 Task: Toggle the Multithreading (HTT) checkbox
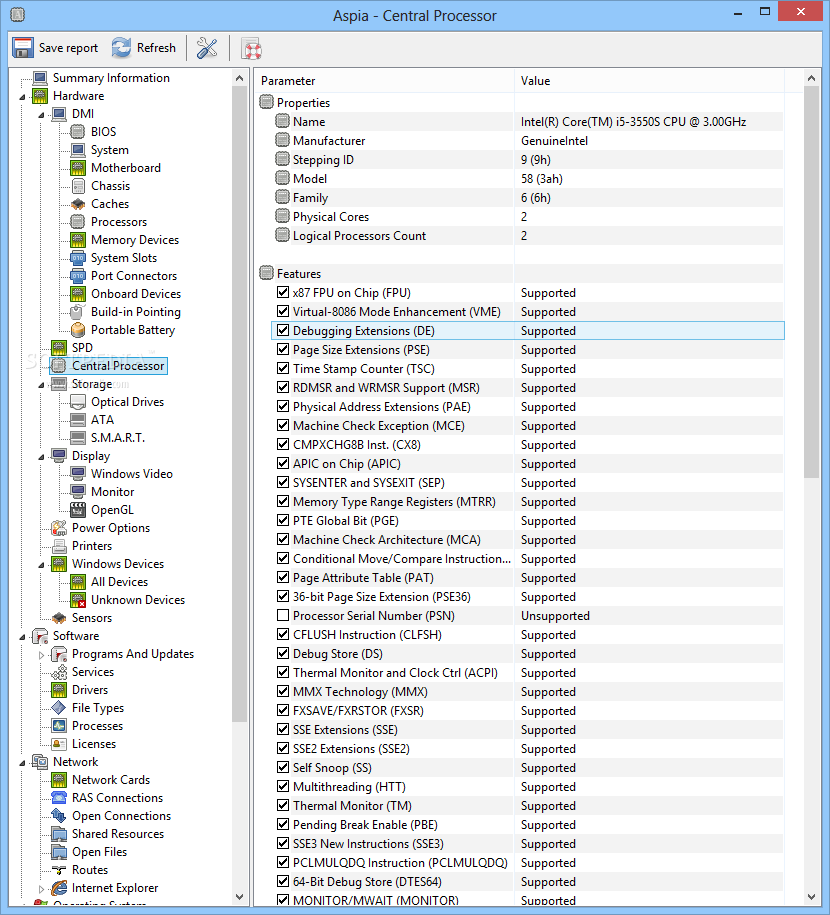click(283, 787)
